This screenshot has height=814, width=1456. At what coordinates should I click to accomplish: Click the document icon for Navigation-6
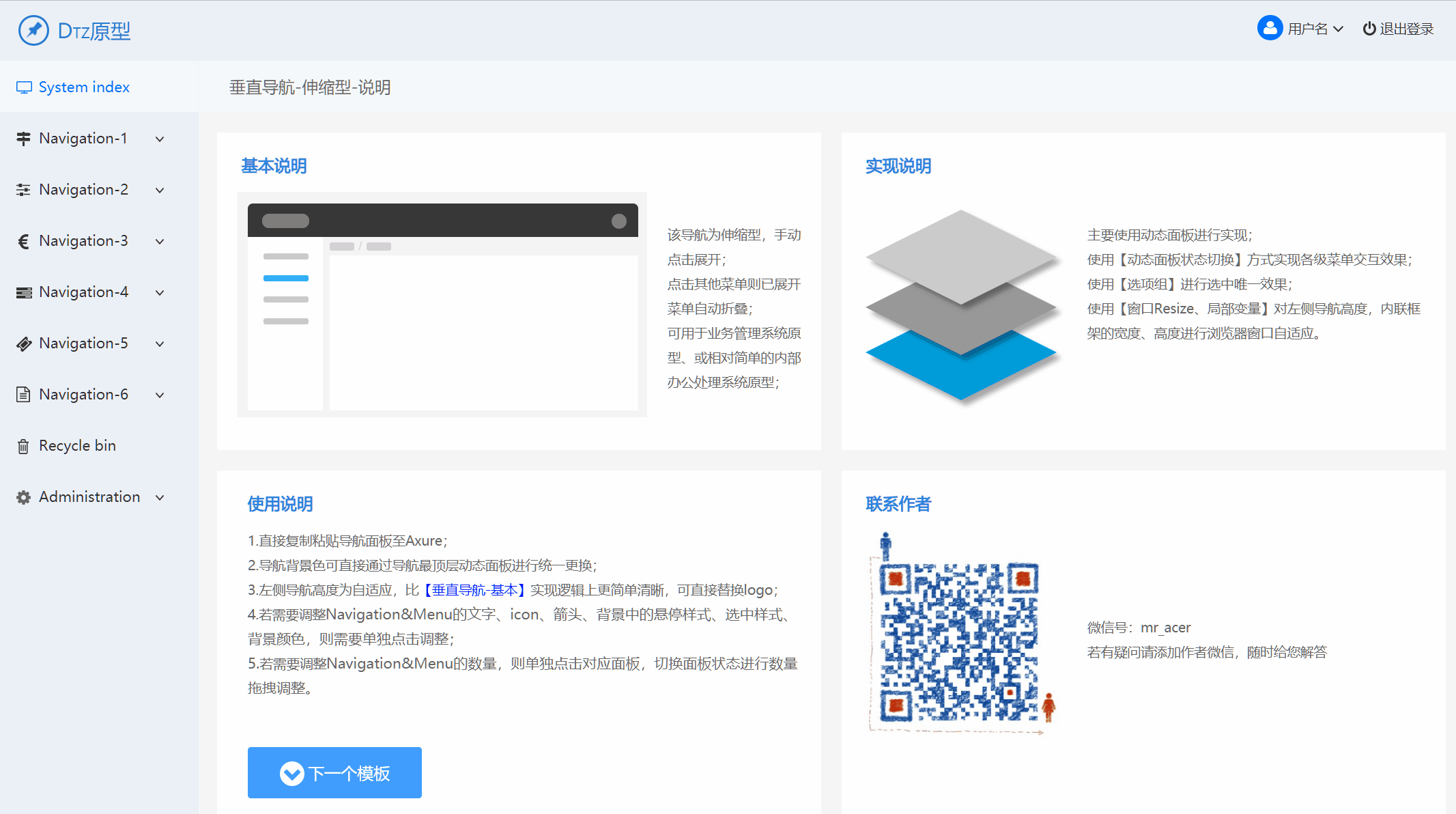(23, 395)
